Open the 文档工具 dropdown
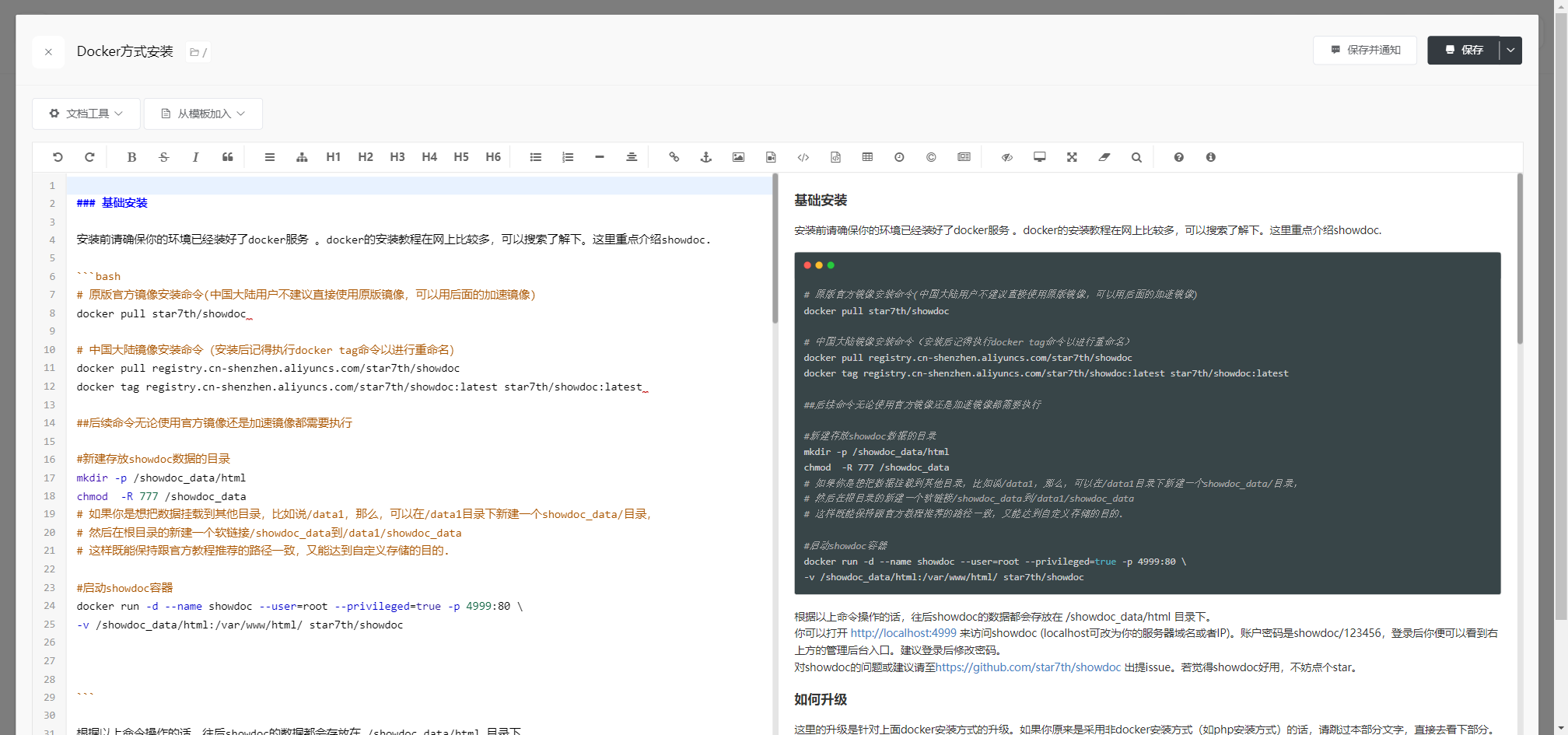Viewport: 1568px width, 735px height. (x=86, y=114)
